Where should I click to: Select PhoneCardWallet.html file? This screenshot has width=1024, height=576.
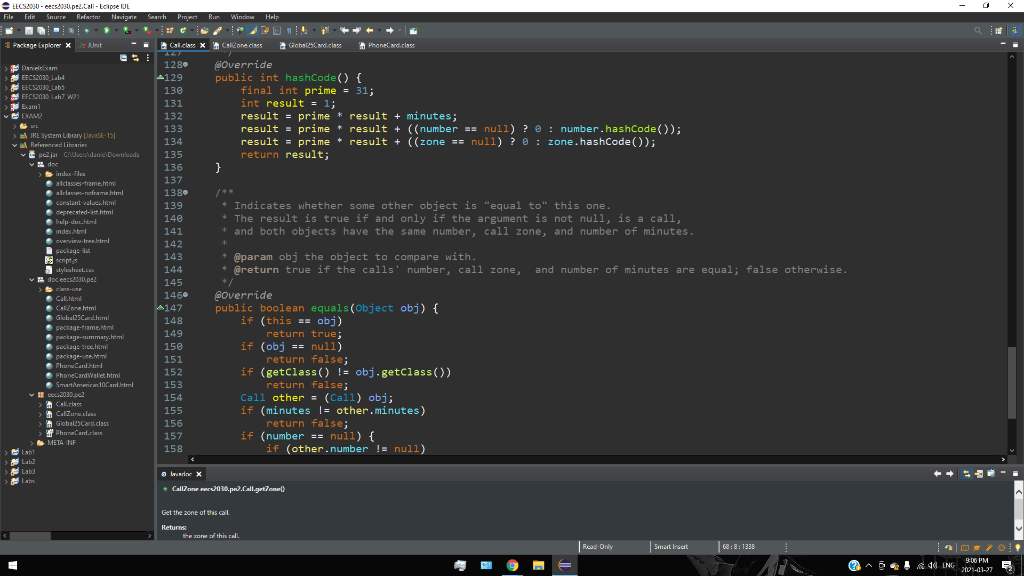(x=88, y=376)
